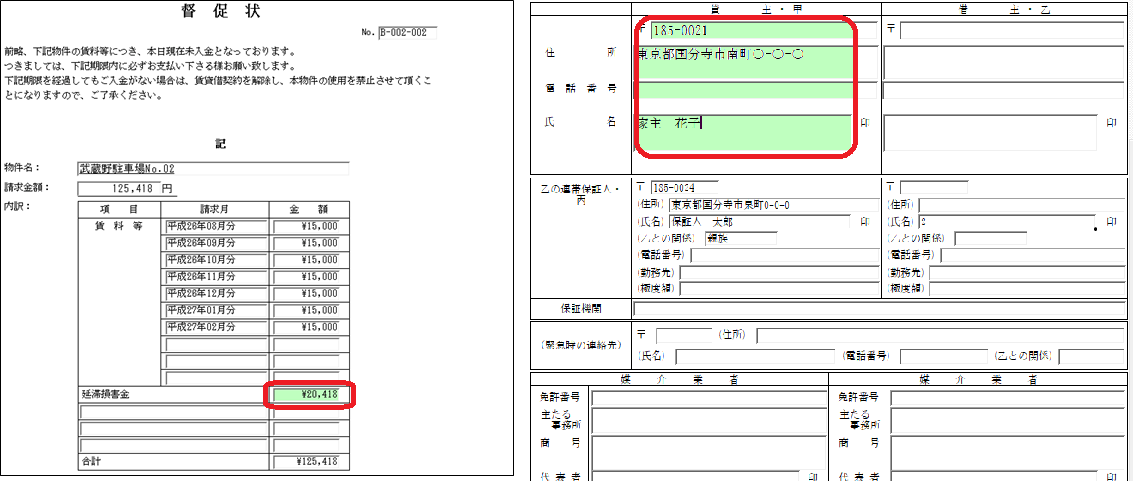This screenshot has height=481, width=1133.
Task: Click the highlighted late fee amount ¥20,418
Action: click(x=310, y=395)
